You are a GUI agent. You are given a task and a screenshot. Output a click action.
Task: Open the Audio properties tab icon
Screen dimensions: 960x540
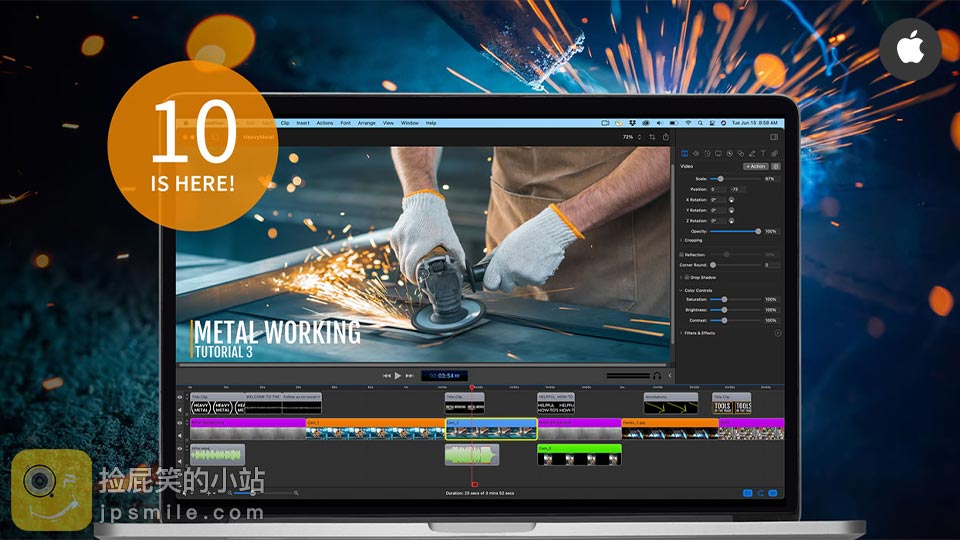(x=696, y=154)
